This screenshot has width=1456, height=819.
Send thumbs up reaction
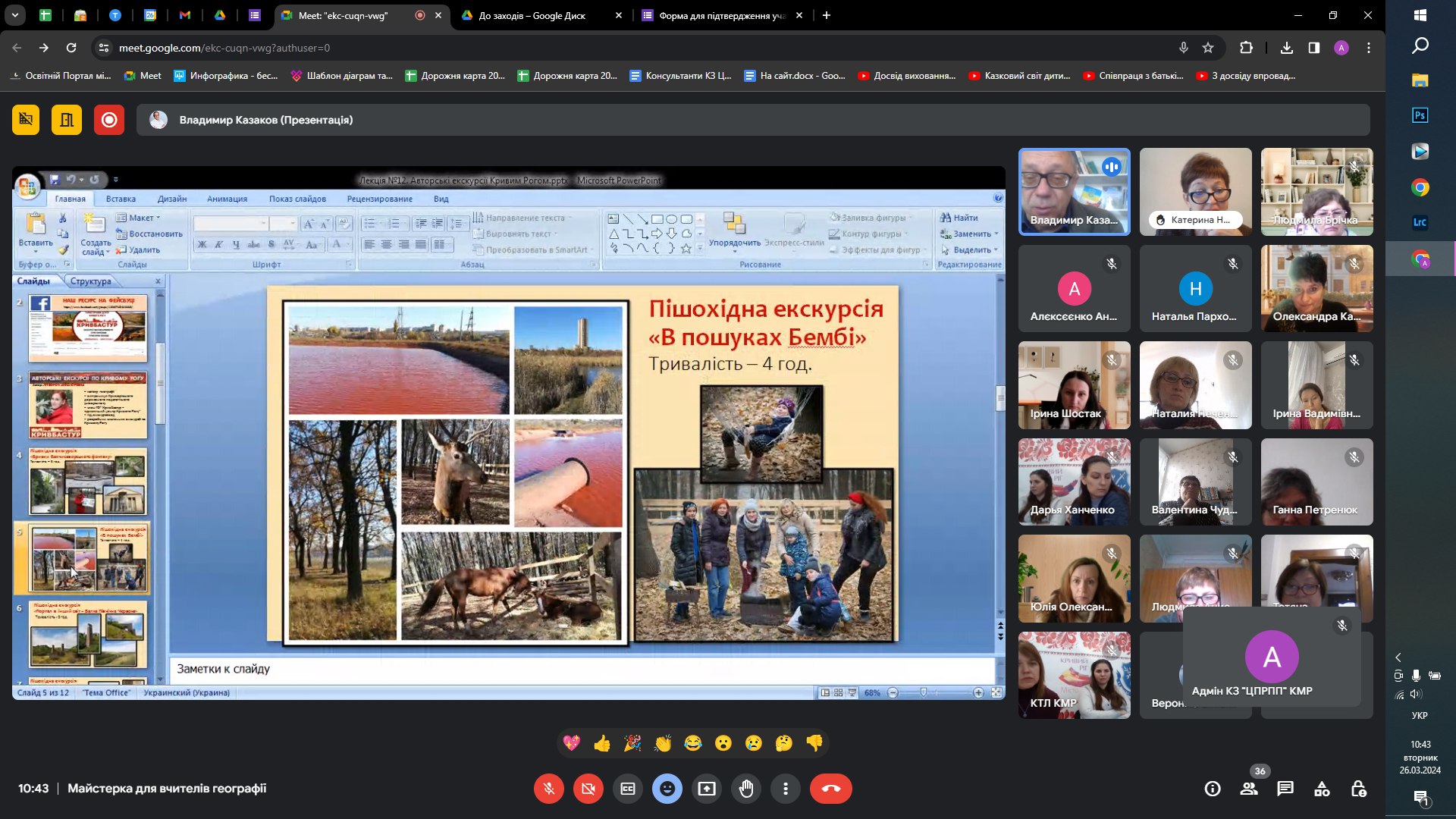[x=602, y=743]
